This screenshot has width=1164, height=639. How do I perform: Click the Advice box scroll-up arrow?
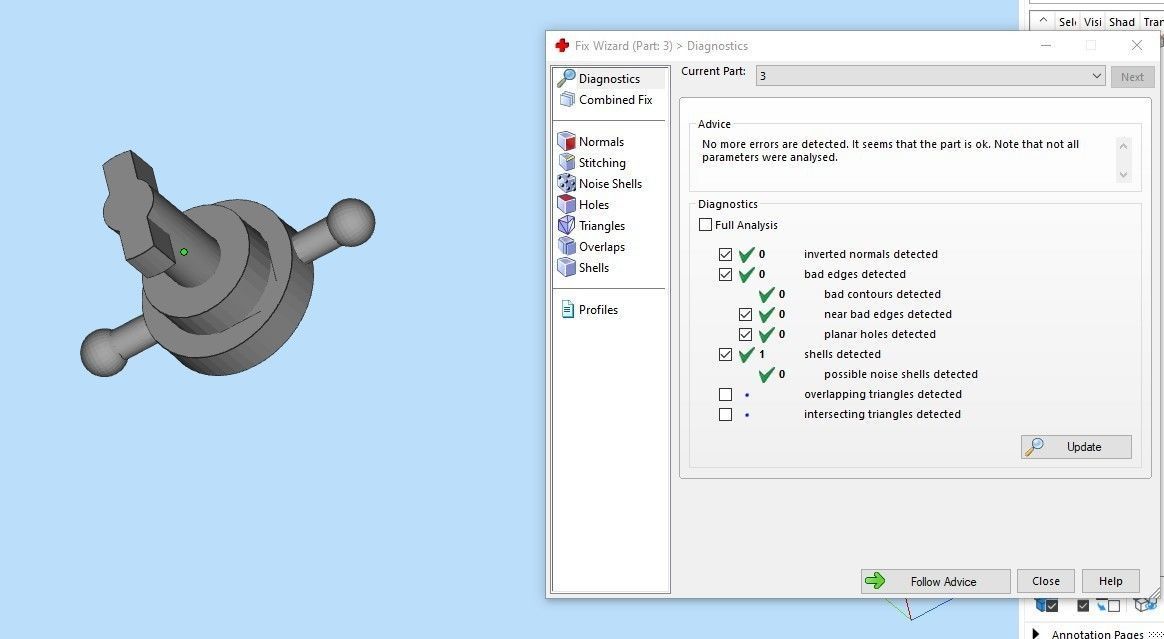click(x=1123, y=145)
